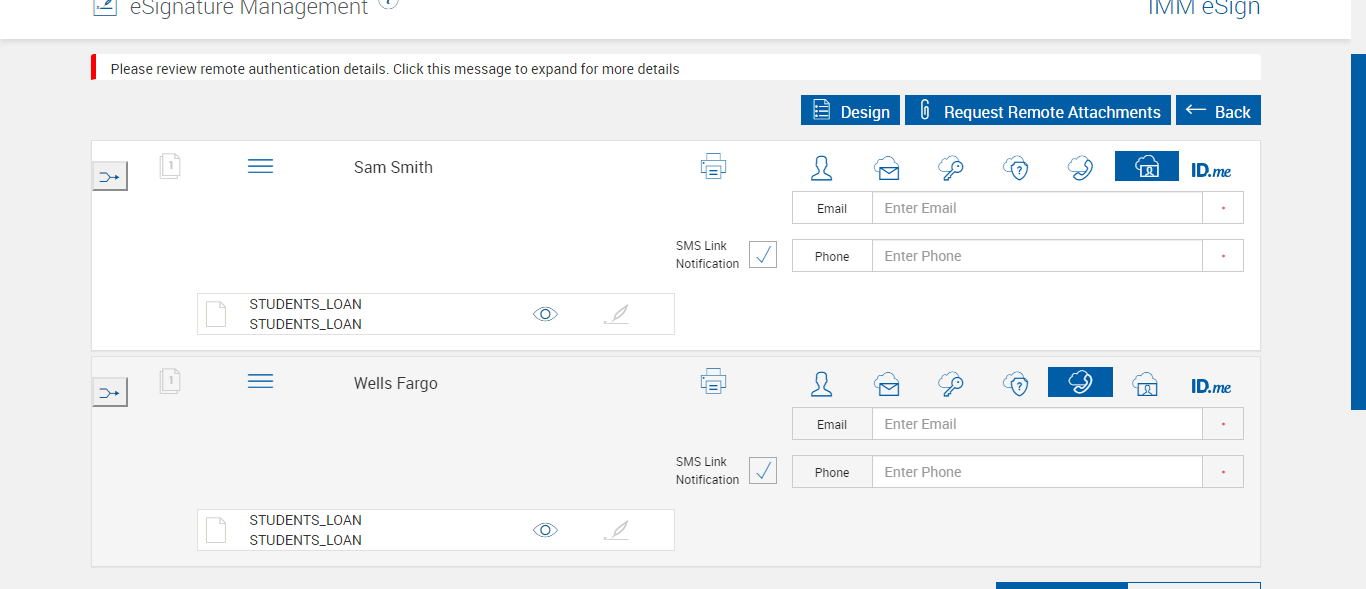
Task: Select key password authentication icon for Sam Smith
Action: 951,168
